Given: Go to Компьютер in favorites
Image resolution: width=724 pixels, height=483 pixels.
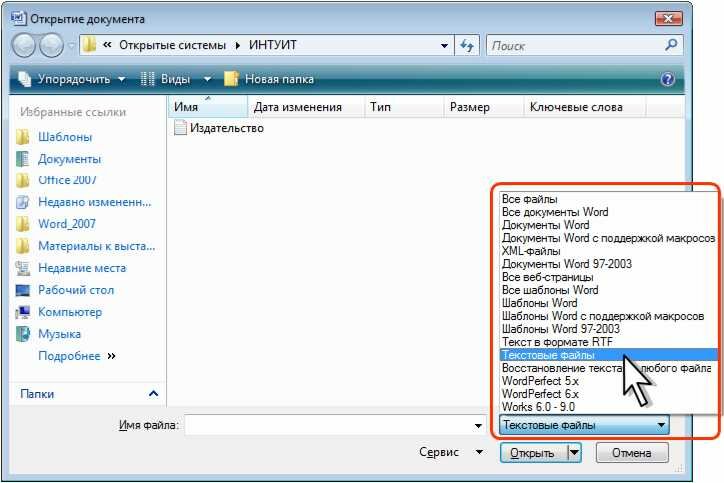Looking at the screenshot, I should click(69, 312).
